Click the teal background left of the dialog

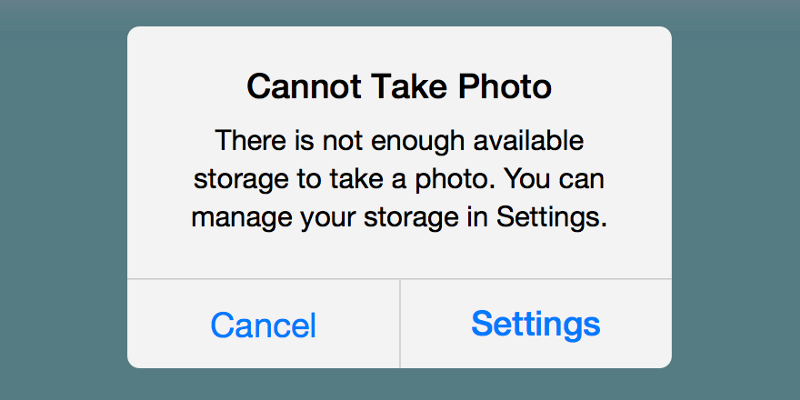point(63,200)
